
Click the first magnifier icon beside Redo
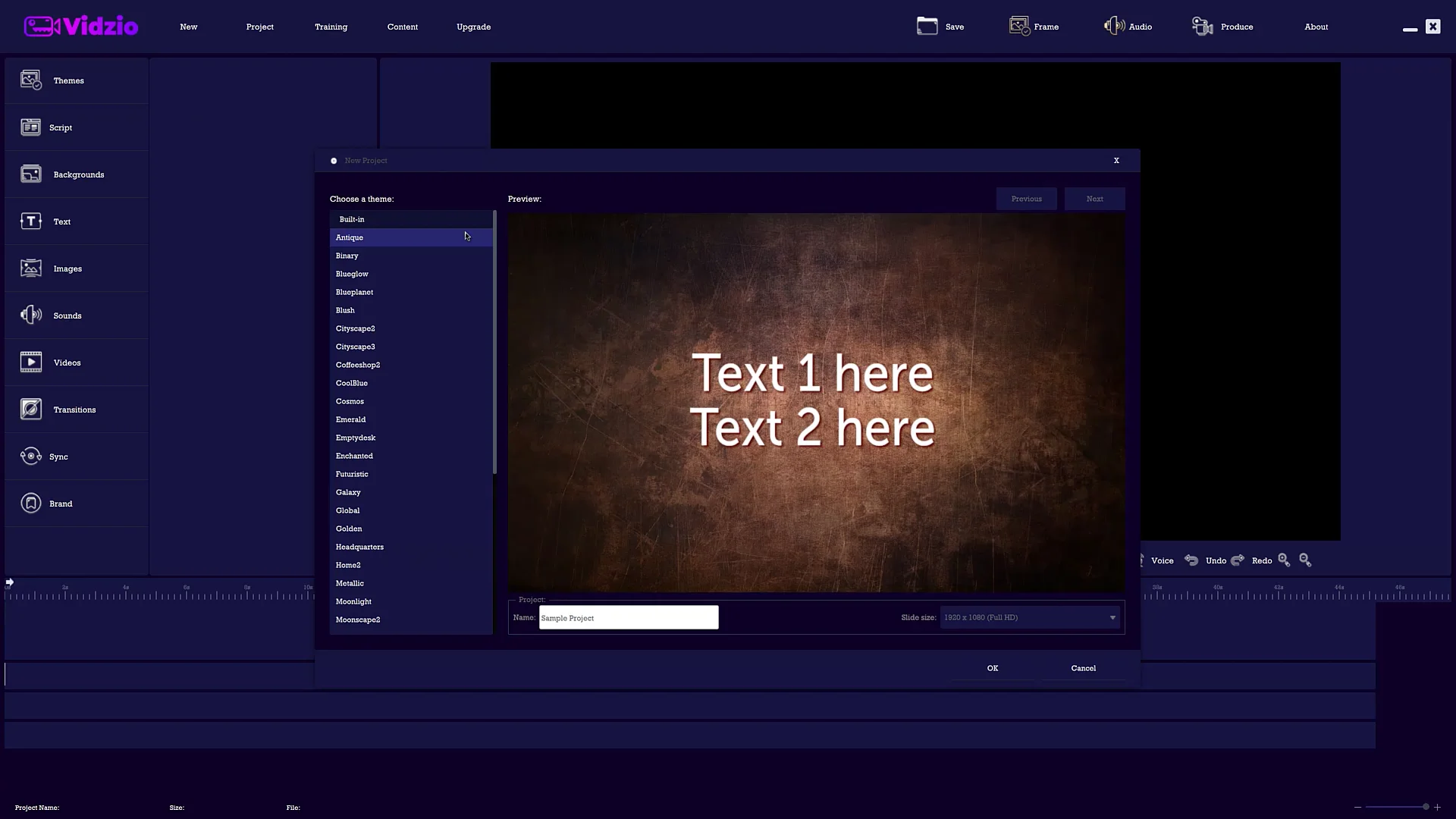click(x=1284, y=560)
